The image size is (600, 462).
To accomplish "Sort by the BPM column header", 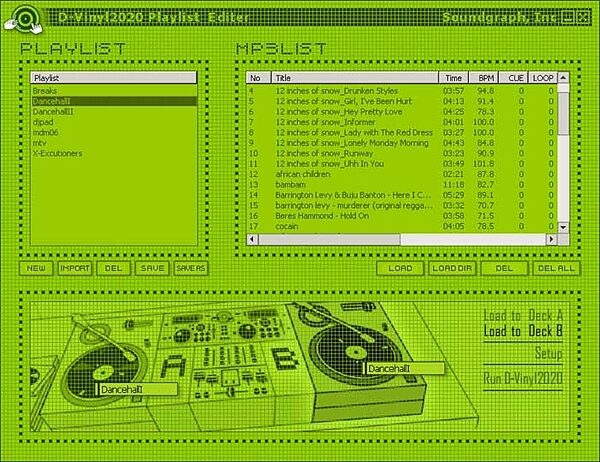I will (484, 78).
